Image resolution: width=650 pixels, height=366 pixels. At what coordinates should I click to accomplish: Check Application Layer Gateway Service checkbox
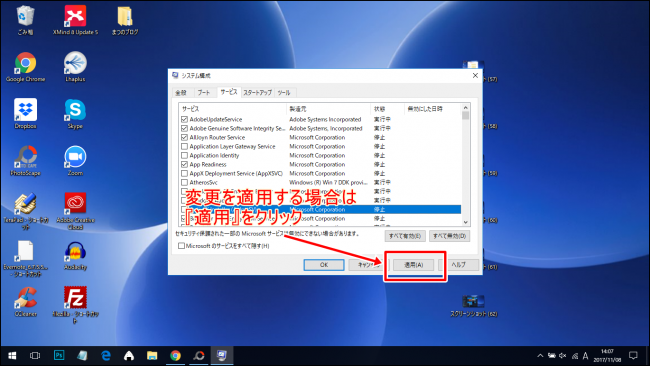(184, 146)
